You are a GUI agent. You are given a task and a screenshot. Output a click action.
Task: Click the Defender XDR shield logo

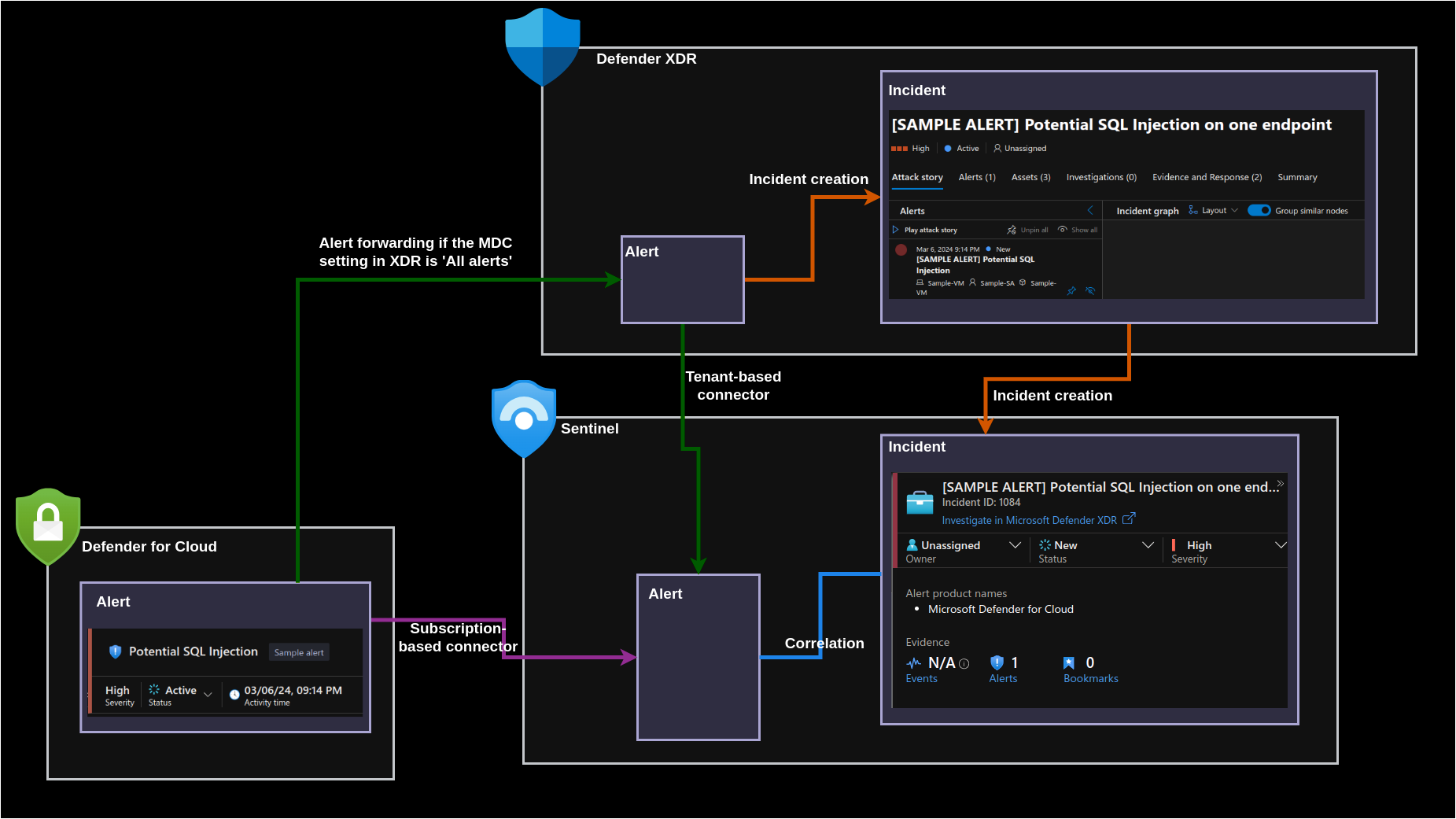click(542, 46)
